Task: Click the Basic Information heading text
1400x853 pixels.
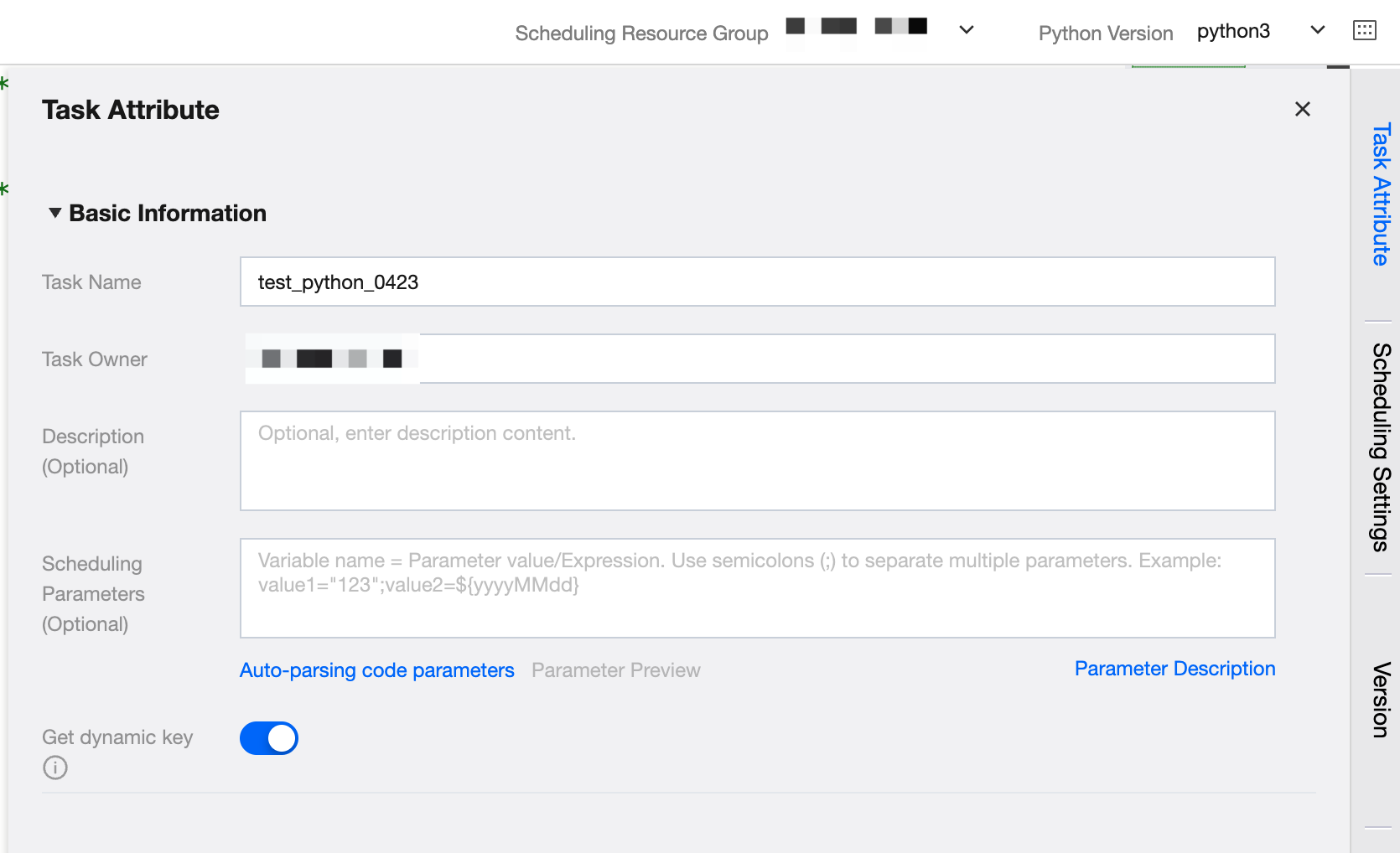Action: [x=168, y=213]
